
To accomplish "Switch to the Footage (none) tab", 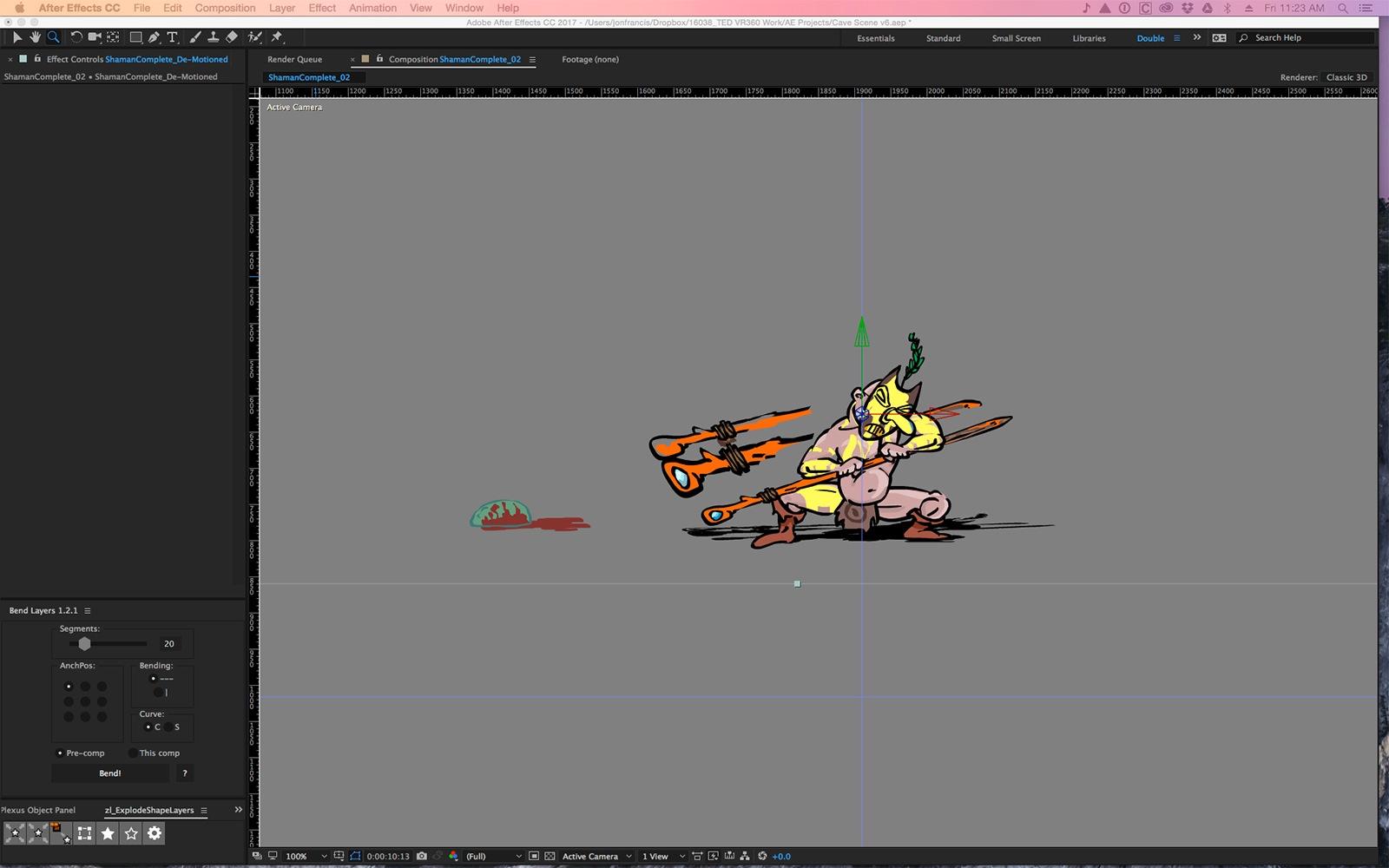I will [590, 60].
